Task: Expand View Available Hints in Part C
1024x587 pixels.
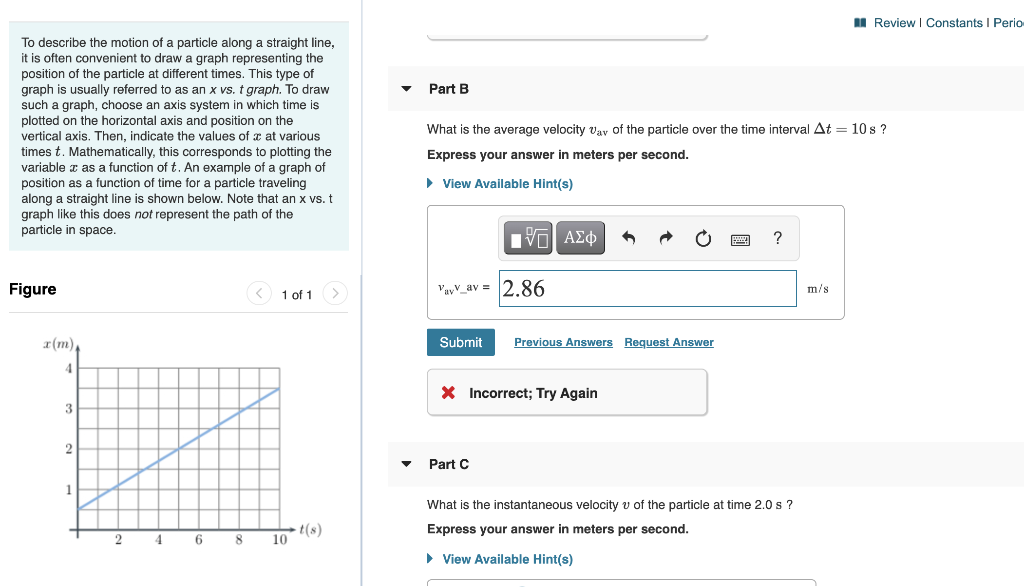Action: coord(509,559)
